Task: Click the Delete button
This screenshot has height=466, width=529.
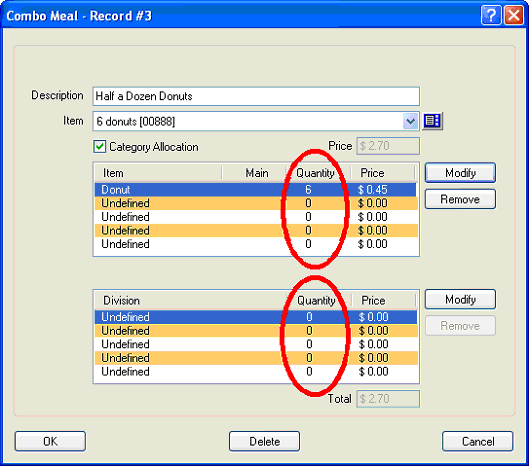Action: 264,441
